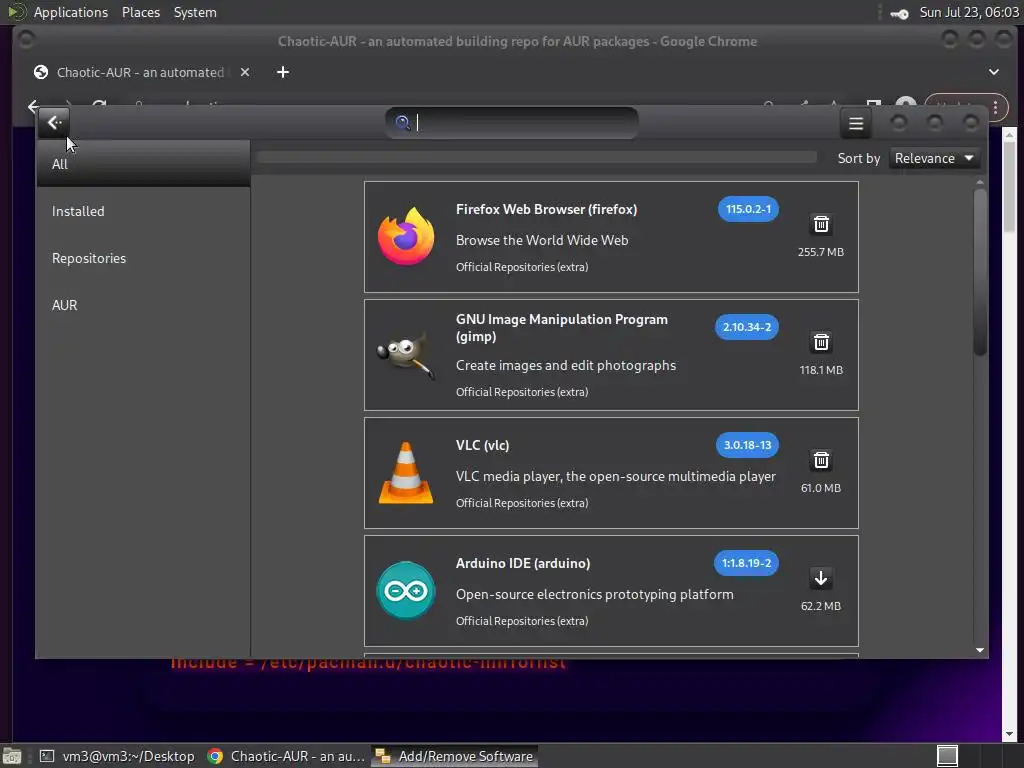The height and width of the screenshot is (768, 1024).
Task: Click the back arrow button in Add/Remove Software
Action: 54,122
